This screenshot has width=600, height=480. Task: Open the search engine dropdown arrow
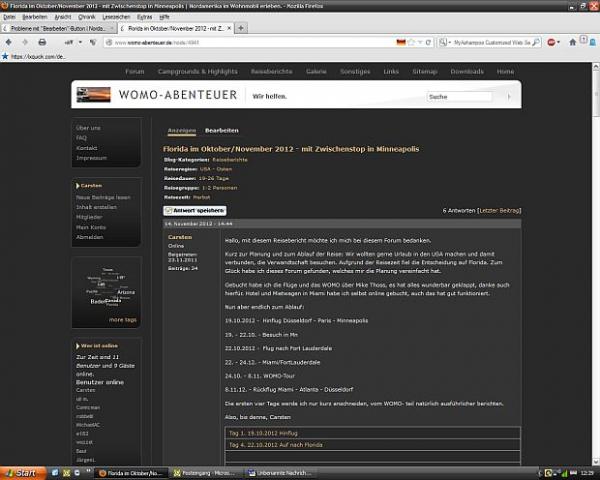449,42
